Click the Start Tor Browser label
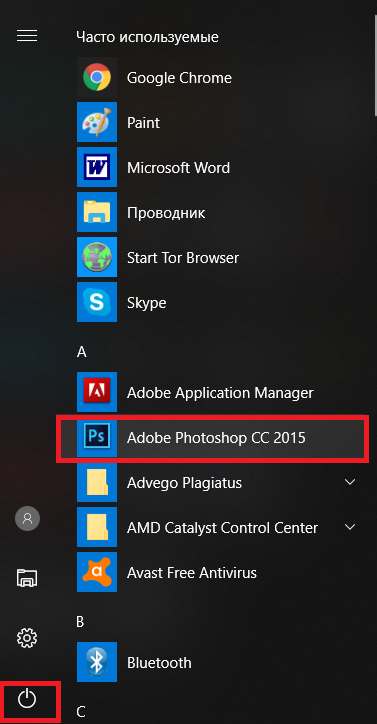The image size is (377, 724). (x=183, y=258)
